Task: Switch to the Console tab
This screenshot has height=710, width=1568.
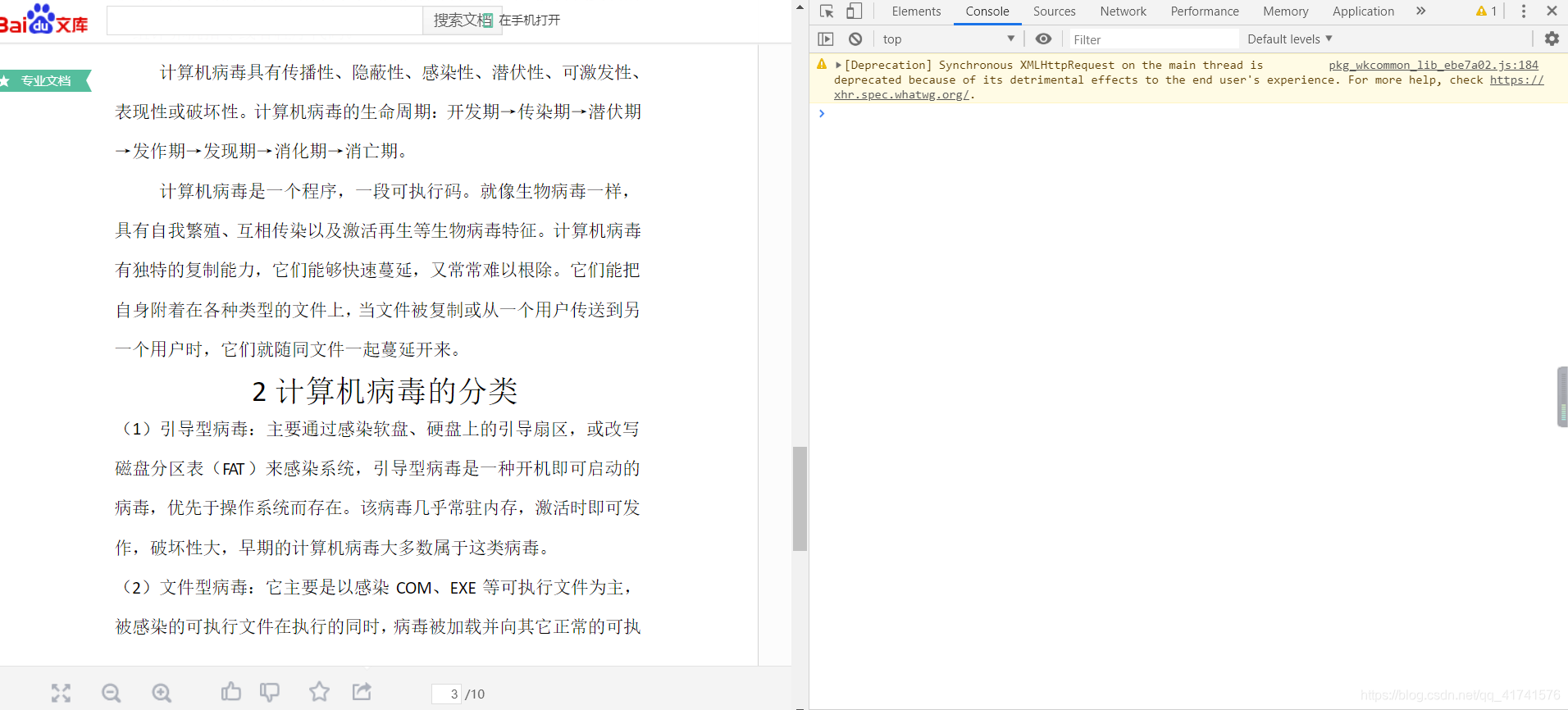Action: pyautogui.click(x=987, y=11)
